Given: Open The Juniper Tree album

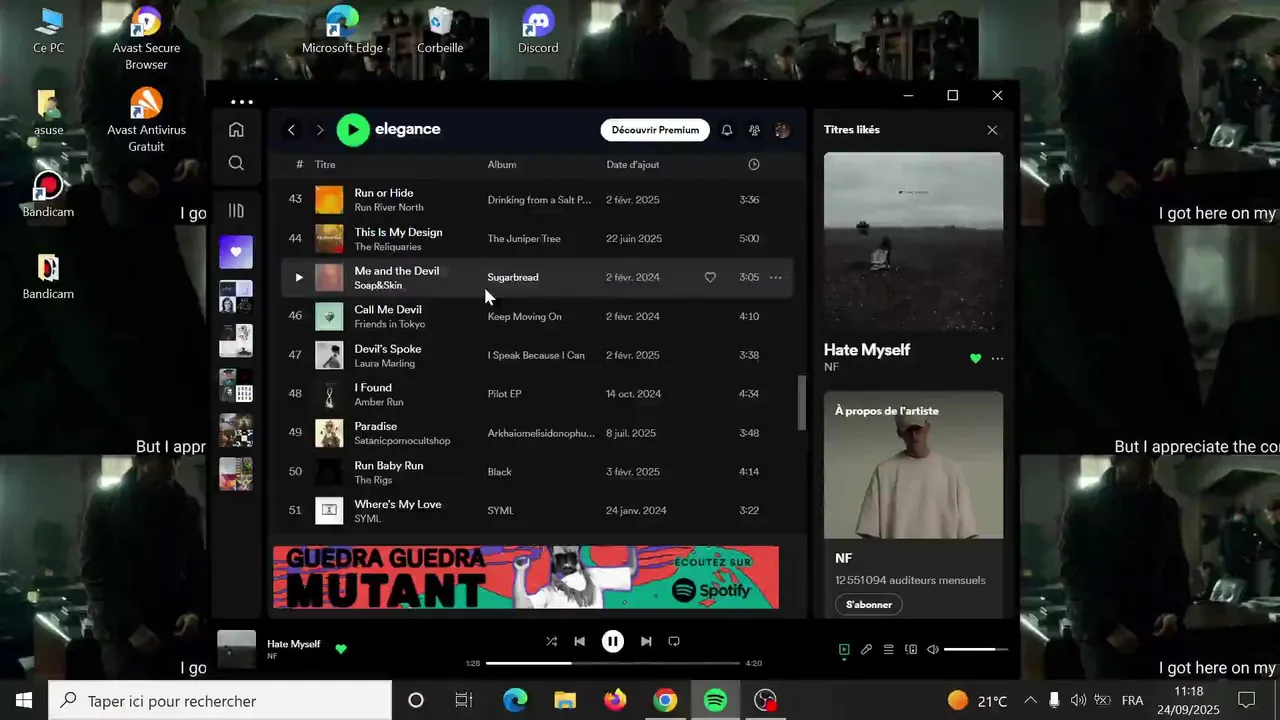Looking at the screenshot, I should pos(524,238).
